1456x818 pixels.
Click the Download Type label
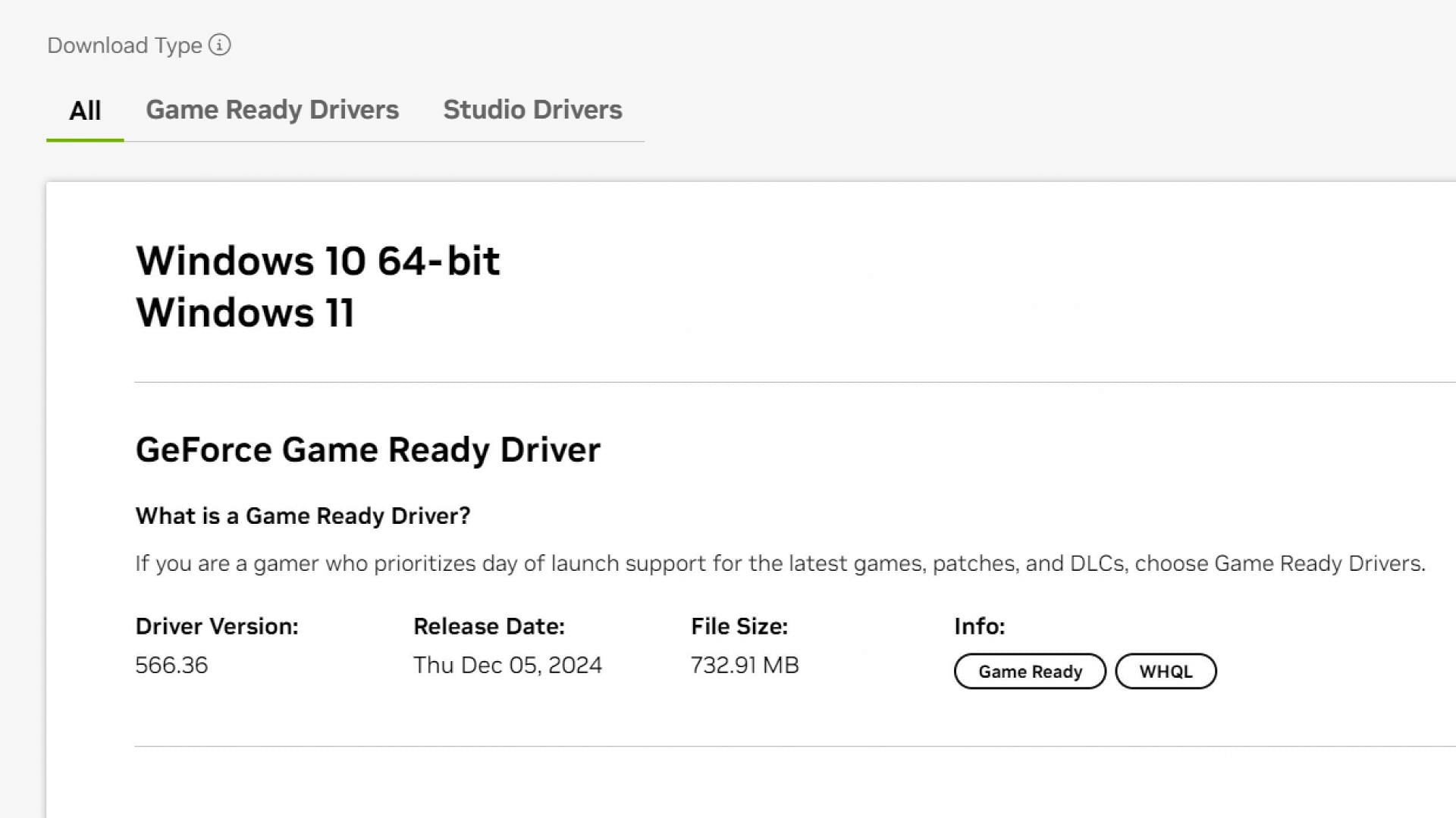125,45
